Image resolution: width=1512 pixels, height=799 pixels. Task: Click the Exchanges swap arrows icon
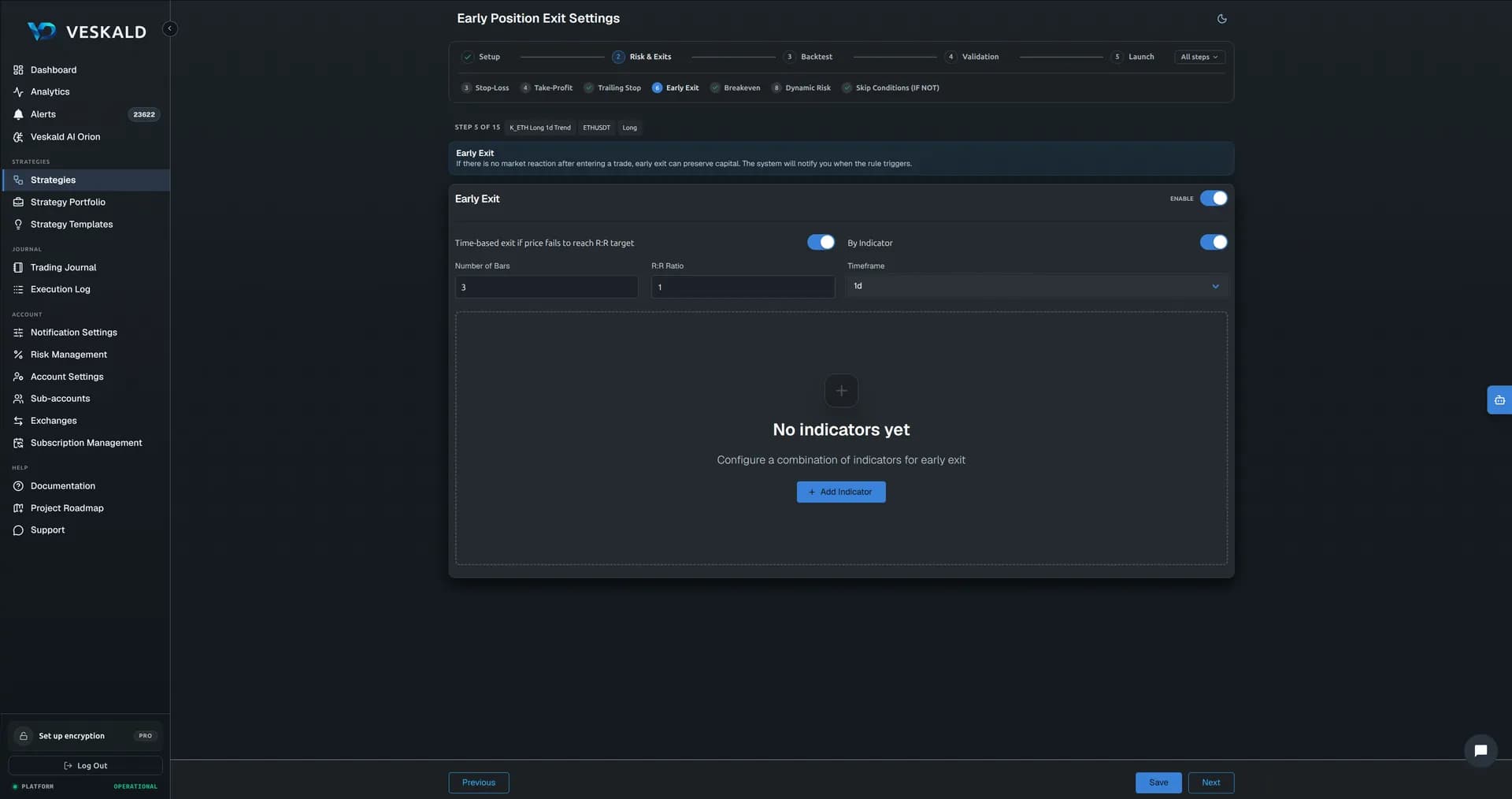pyautogui.click(x=18, y=421)
